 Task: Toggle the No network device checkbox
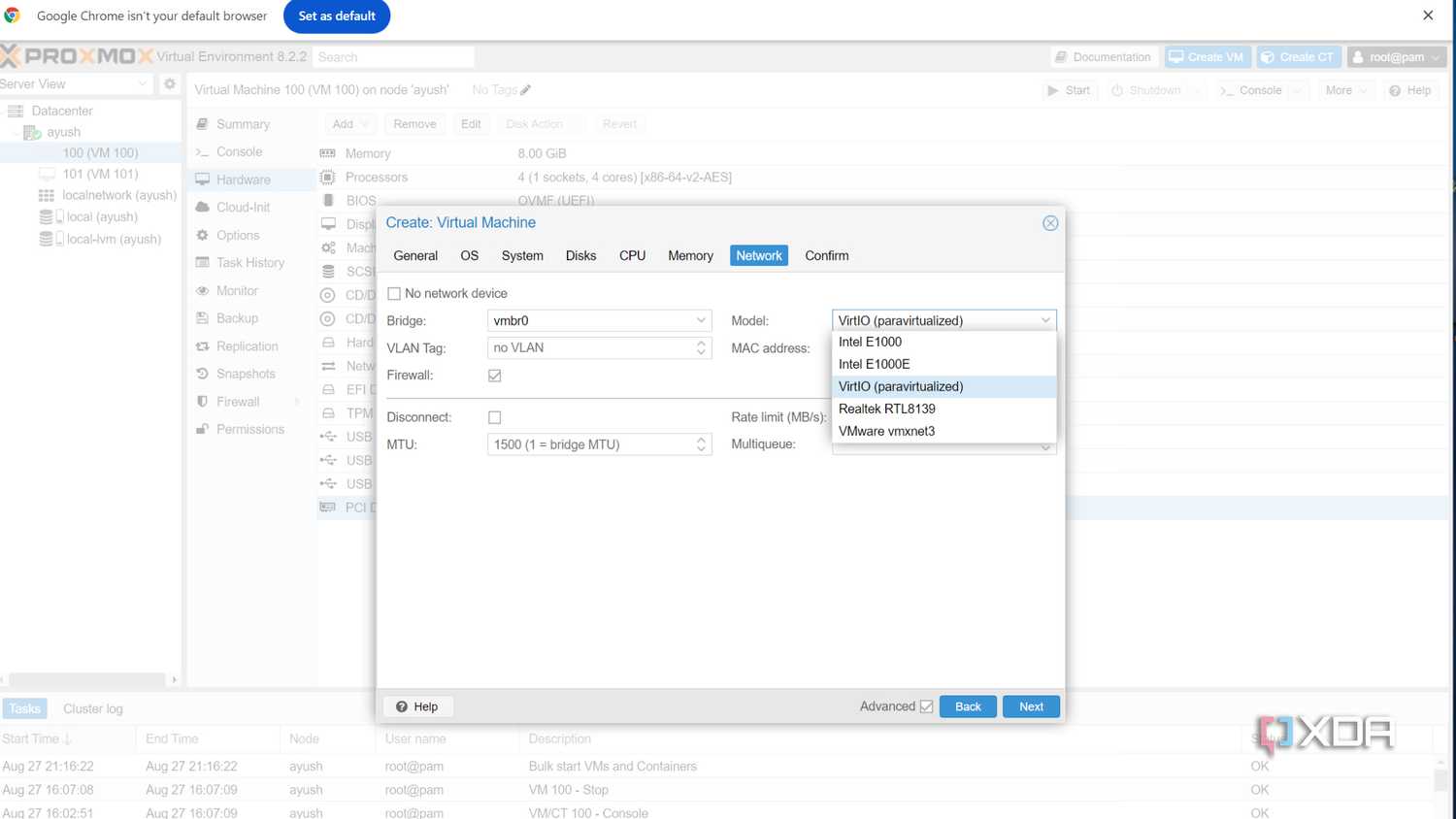pos(394,293)
